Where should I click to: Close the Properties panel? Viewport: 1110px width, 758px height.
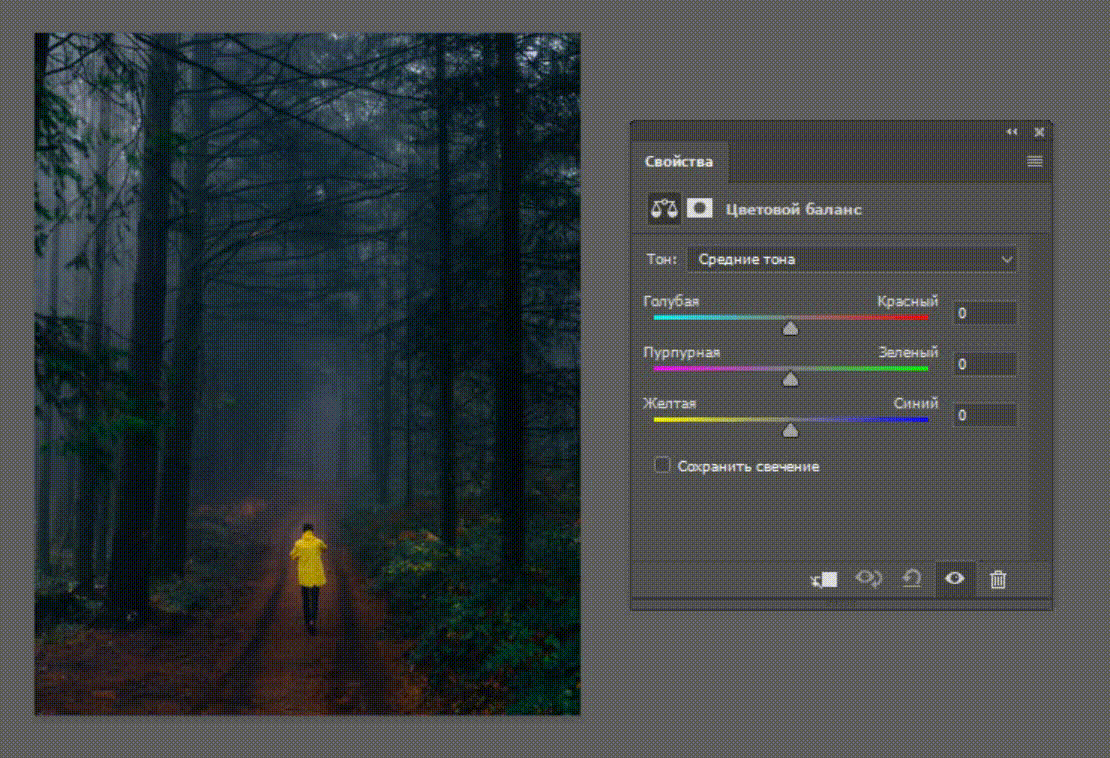1039,132
